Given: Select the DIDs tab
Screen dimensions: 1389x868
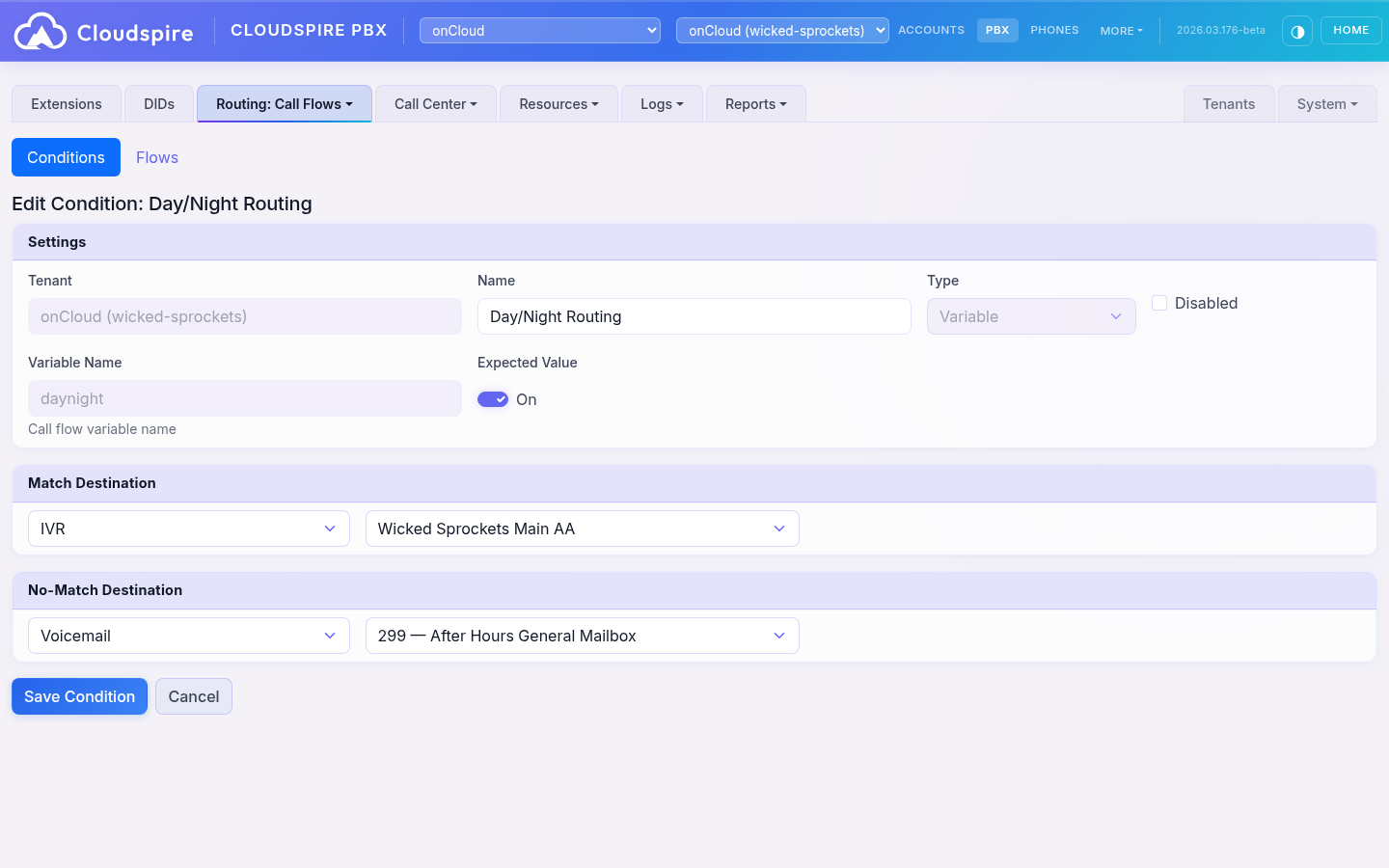Looking at the screenshot, I should point(157,103).
